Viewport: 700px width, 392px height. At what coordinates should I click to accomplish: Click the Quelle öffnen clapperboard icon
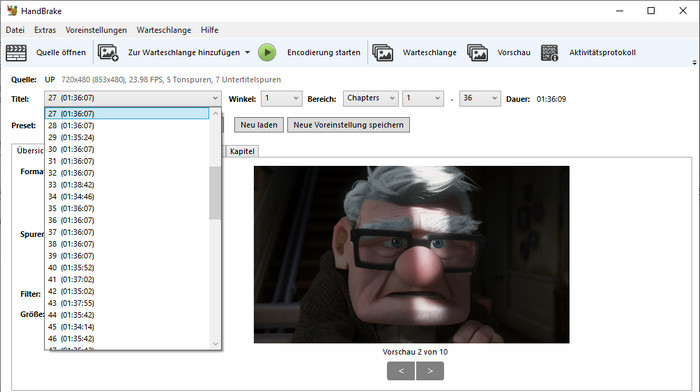(x=17, y=53)
